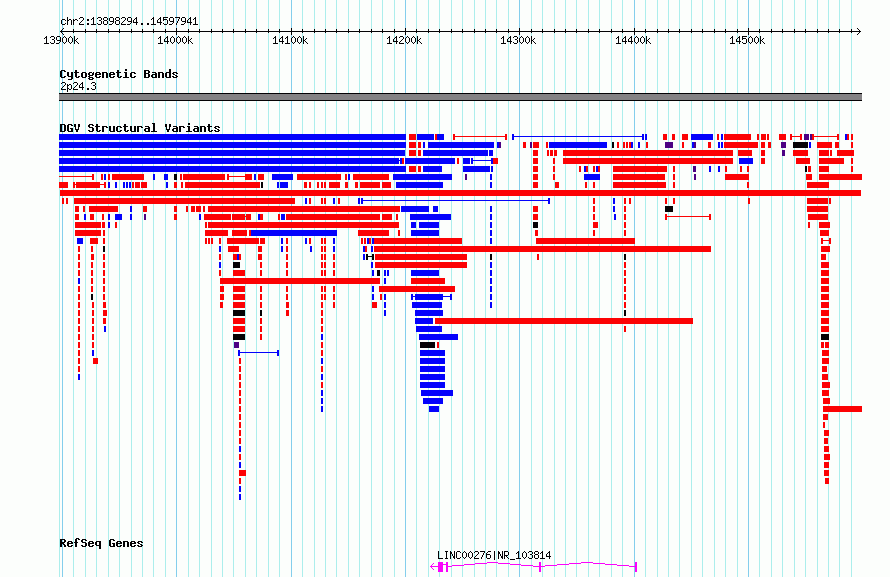Viewport: 890px width, 577px height.
Task: Click the 14500k scale label
Action: [746, 40]
